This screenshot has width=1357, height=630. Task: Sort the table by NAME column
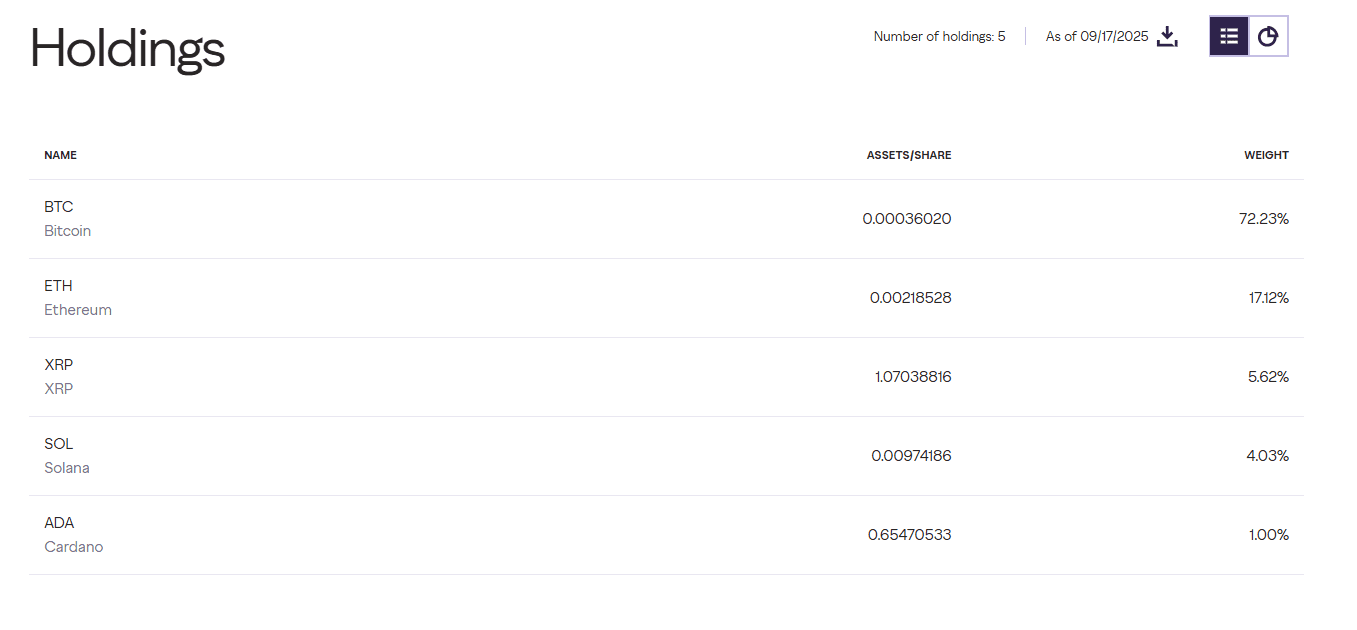(60, 155)
